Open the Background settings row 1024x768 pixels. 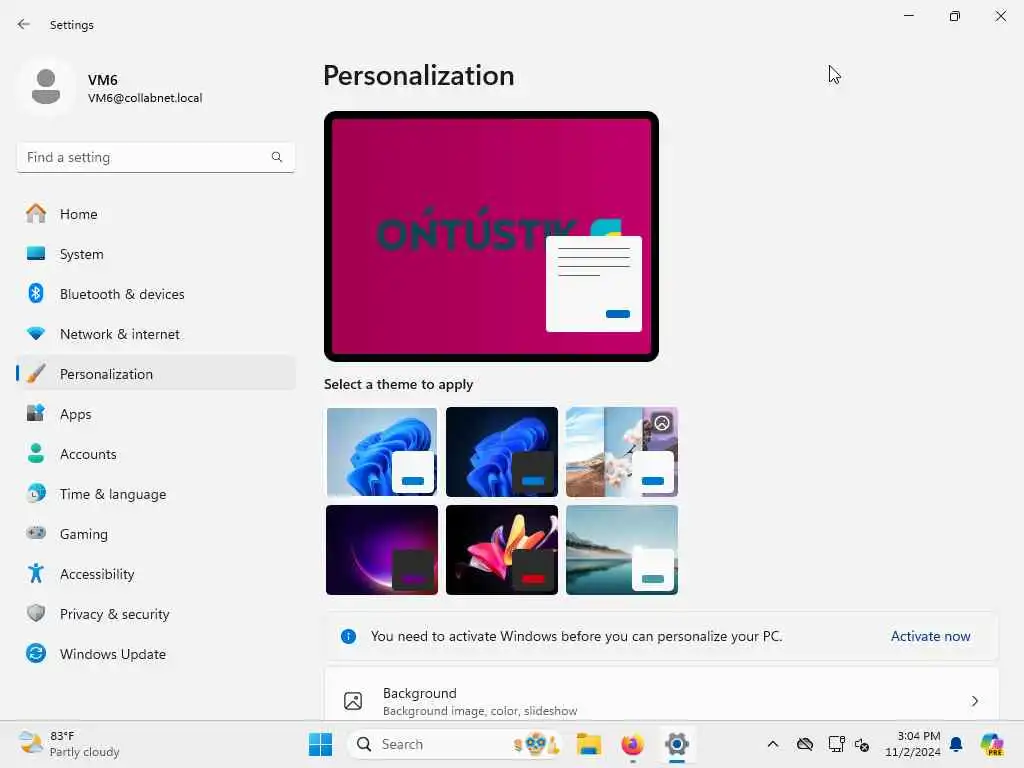(x=662, y=695)
